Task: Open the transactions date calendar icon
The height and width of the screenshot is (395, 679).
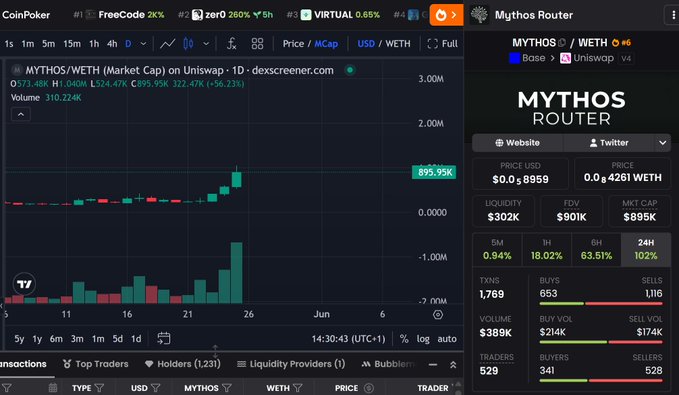Action: pos(52,388)
